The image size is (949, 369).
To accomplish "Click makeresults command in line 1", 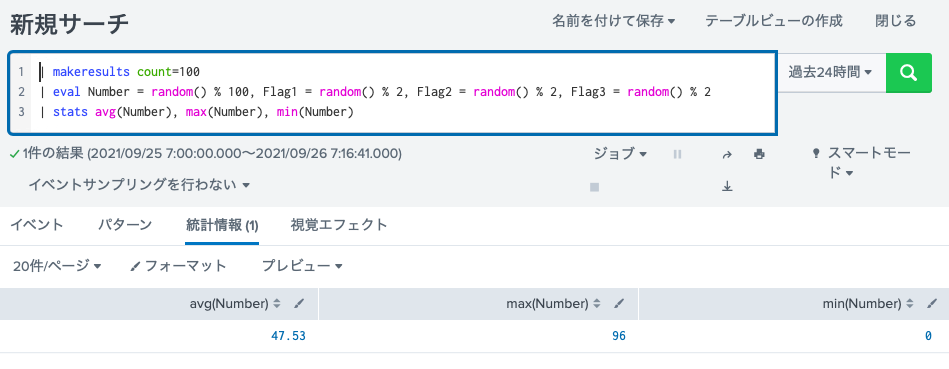I will [x=91, y=72].
